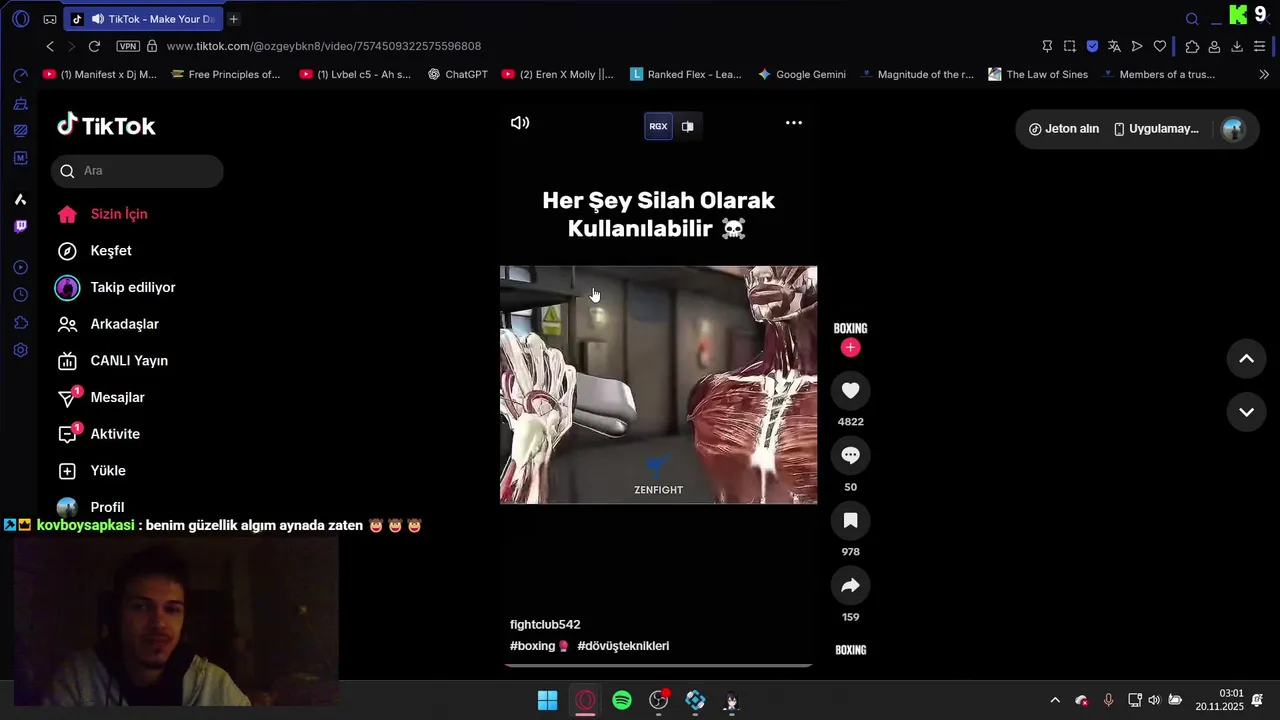Open fightclub542 creator profile

pos(545,625)
